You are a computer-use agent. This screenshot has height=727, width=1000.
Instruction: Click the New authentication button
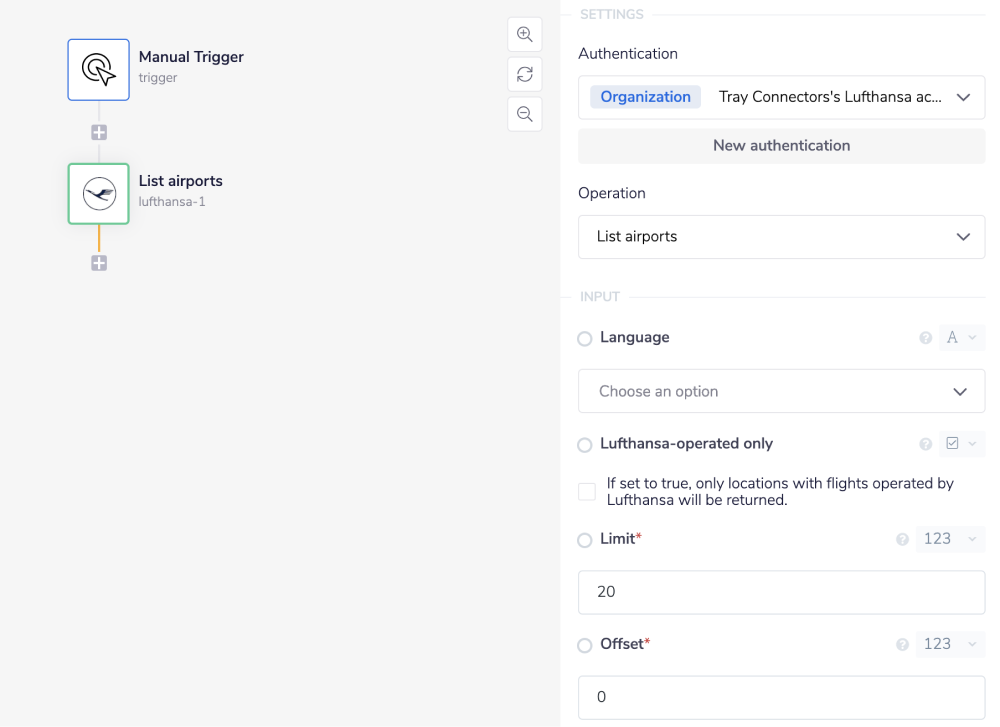781,145
